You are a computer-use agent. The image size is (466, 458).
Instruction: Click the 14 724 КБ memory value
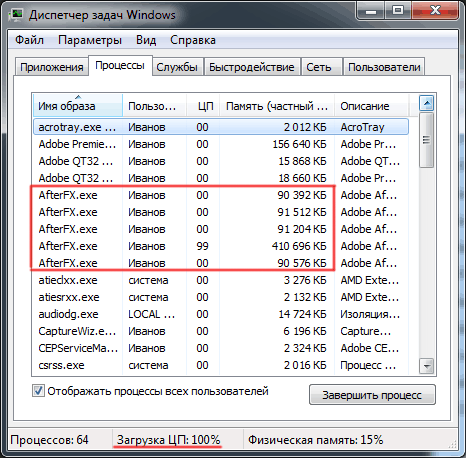(302, 314)
